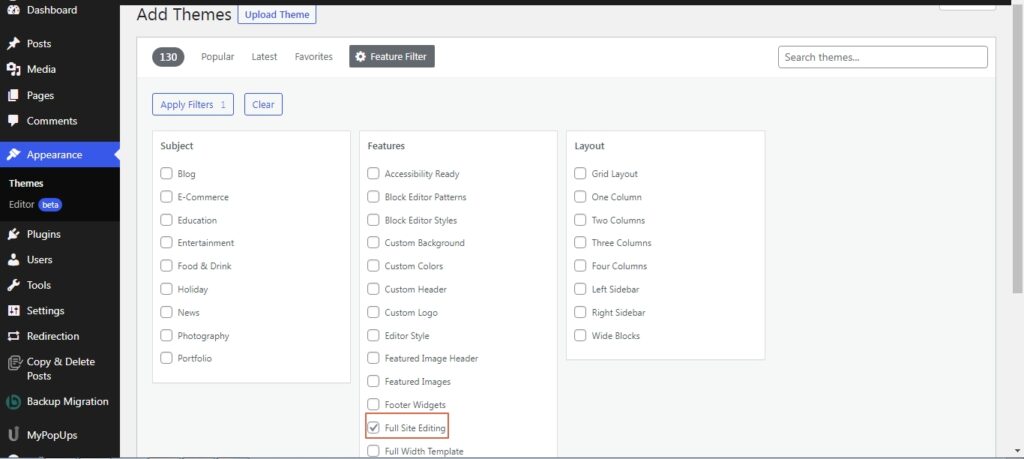Tick Featured Image Header checkbox
The width and height of the screenshot is (1024, 459).
click(x=374, y=358)
